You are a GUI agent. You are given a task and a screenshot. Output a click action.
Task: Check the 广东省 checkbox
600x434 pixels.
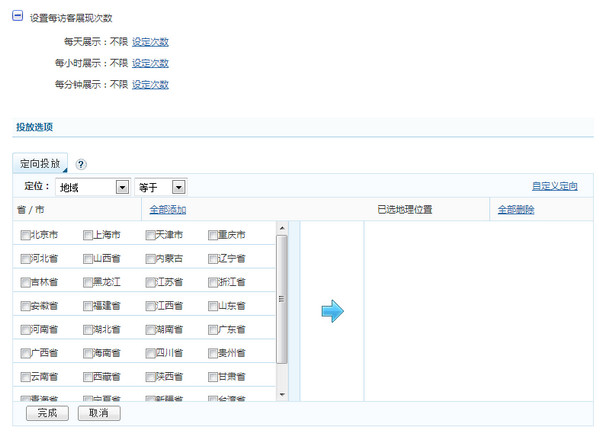coord(213,330)
